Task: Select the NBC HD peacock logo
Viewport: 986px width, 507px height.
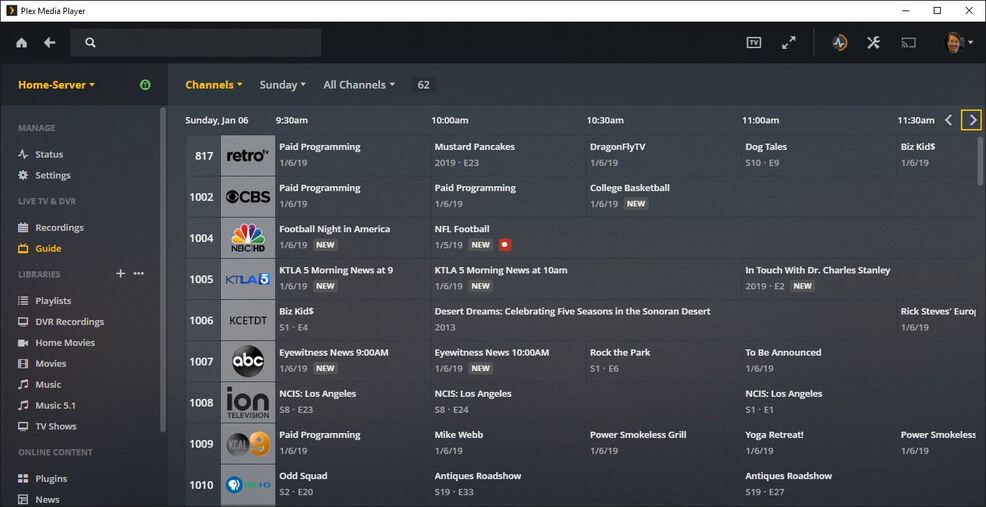Action: point(248,238)
